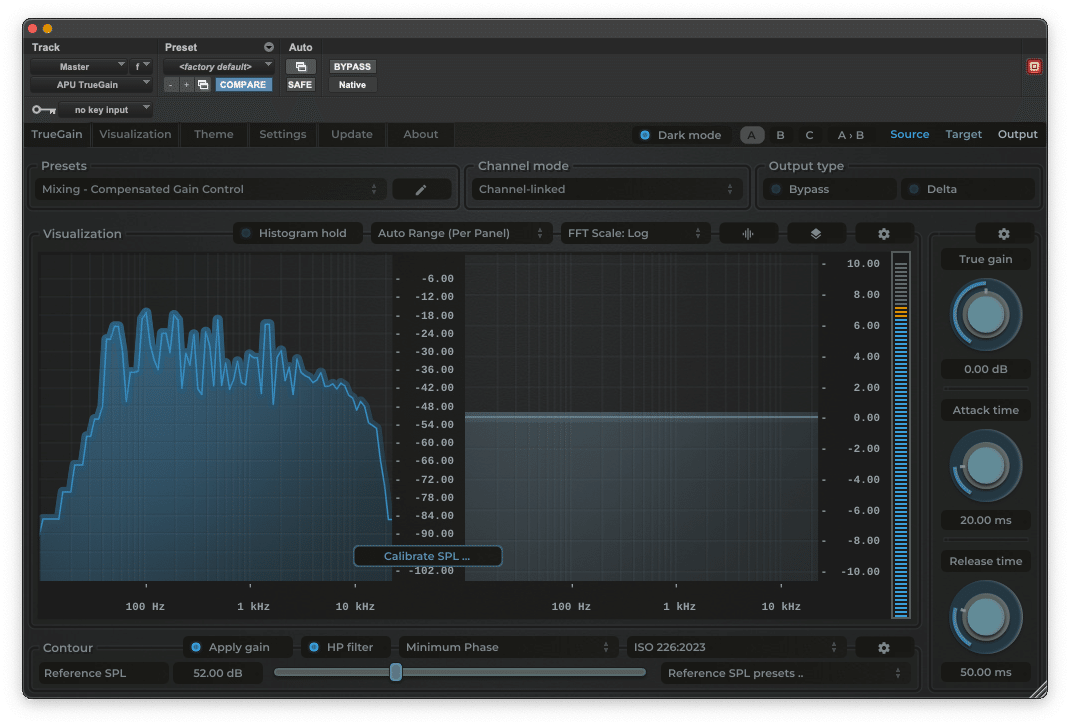Open the waveform visualization icon panel
Image resolution: width=1070 pixels, height=725 pixels.
point(748,233)
